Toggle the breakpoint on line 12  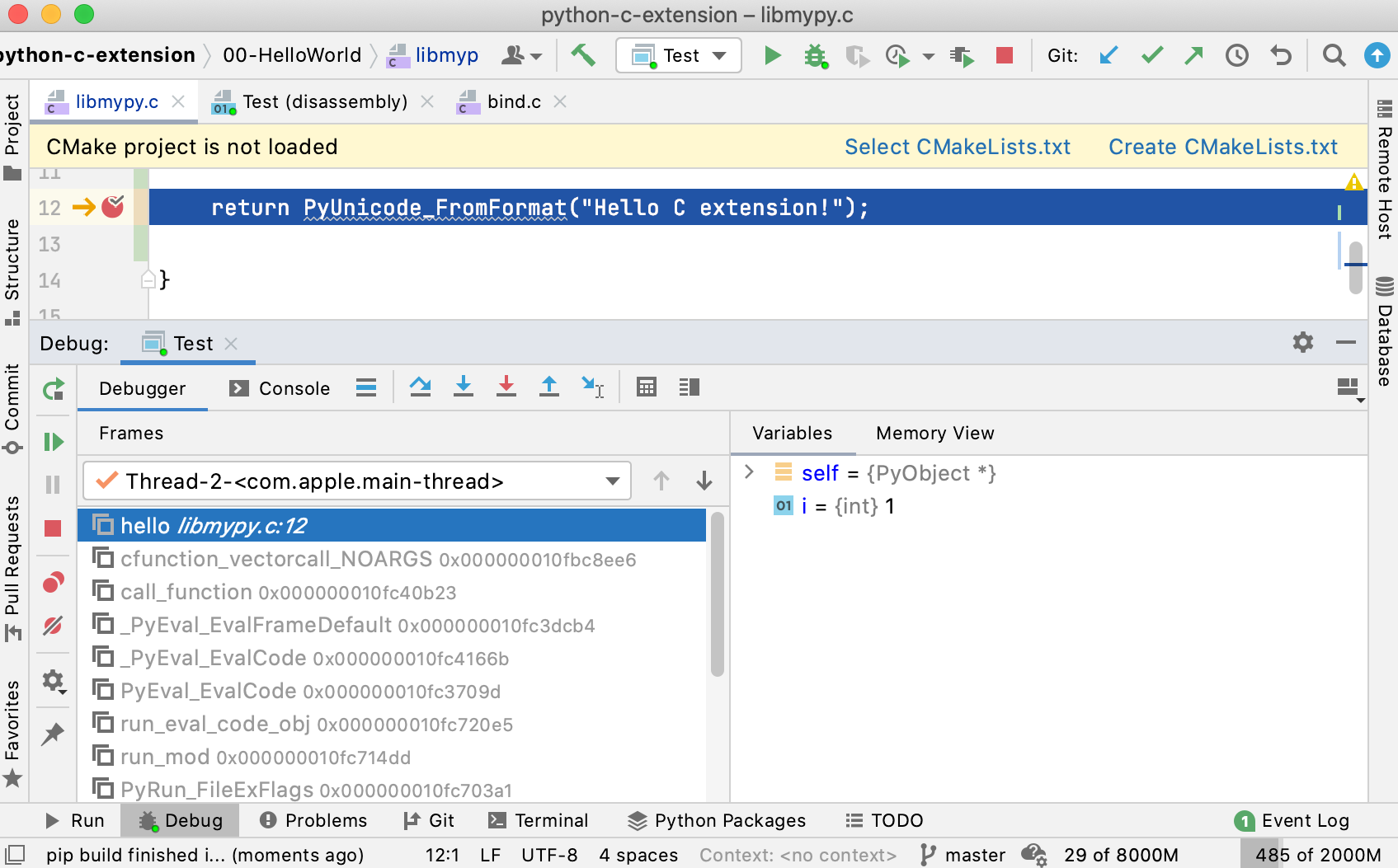114,207
